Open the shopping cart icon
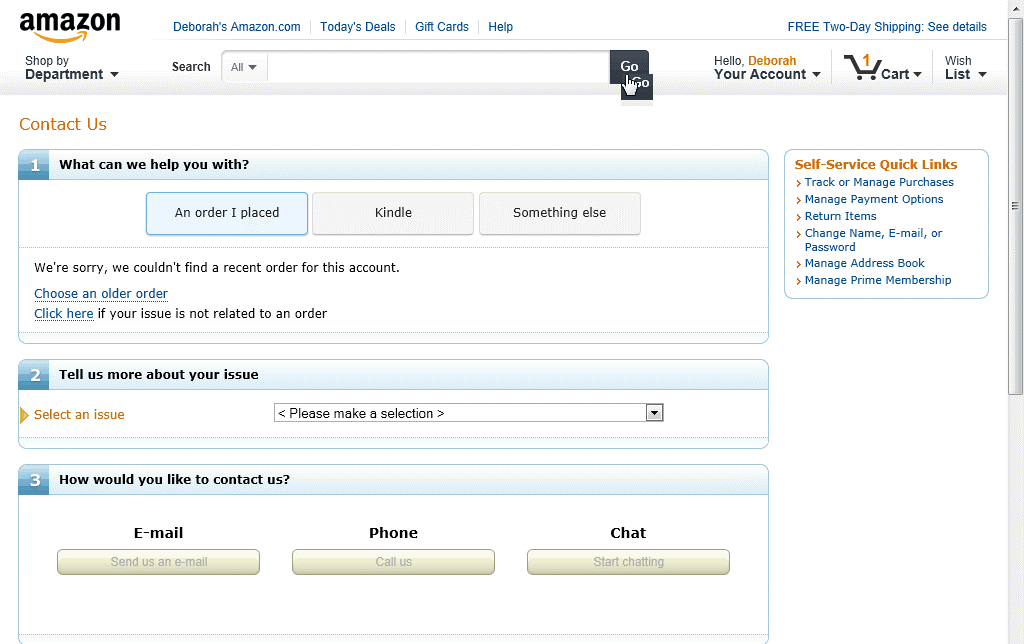 click(x=861, y=68)
